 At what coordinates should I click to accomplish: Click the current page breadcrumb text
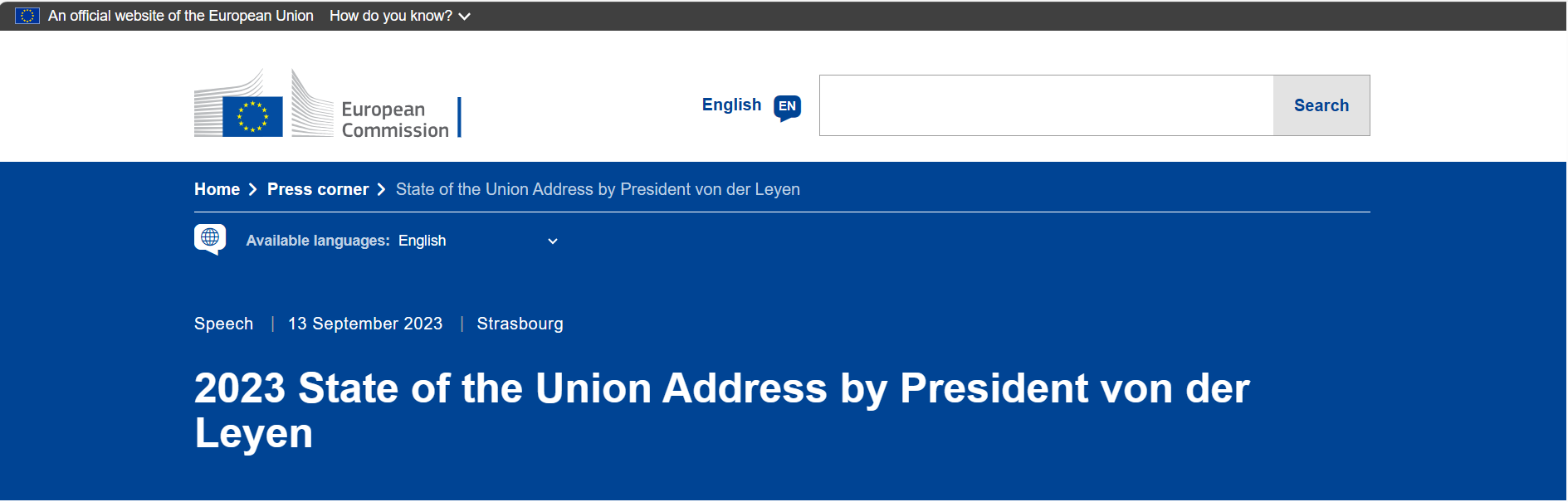coord(598,189)
